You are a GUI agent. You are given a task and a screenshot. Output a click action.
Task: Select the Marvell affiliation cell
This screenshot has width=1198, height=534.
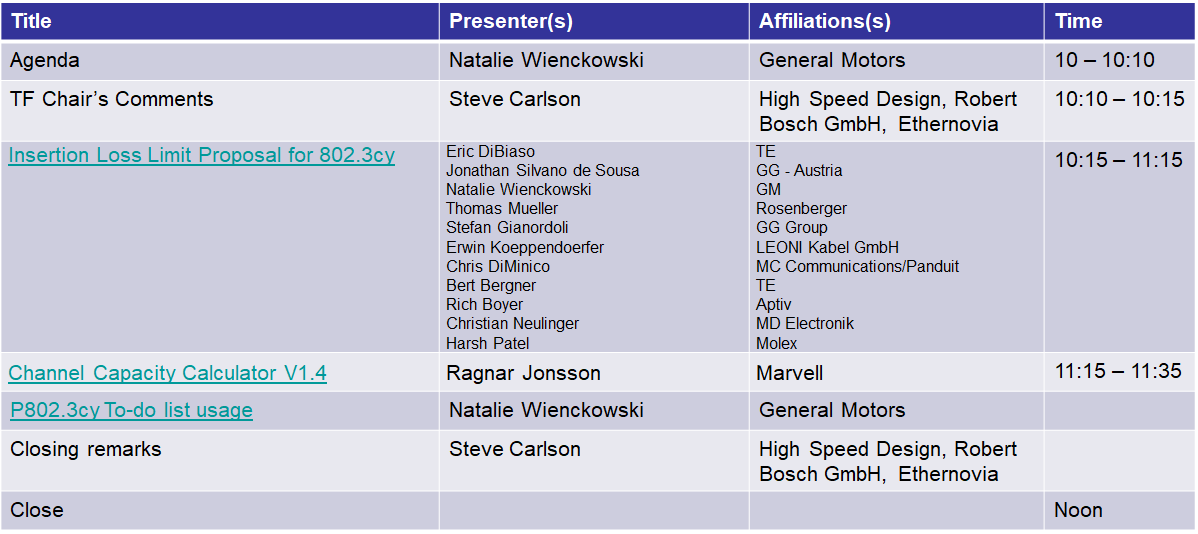[896, 373]
